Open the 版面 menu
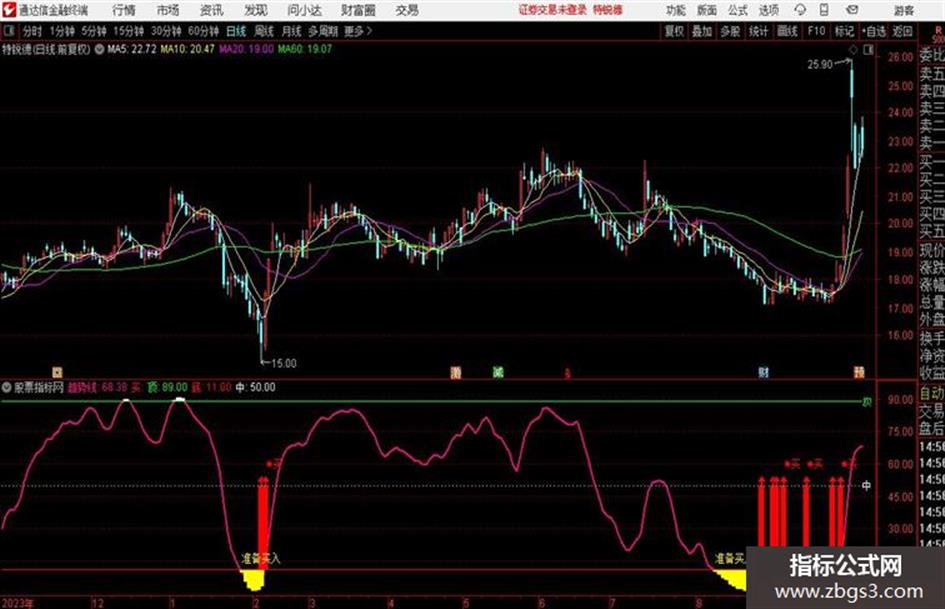Screen dimensions: 945x609 tap(707, 10)
